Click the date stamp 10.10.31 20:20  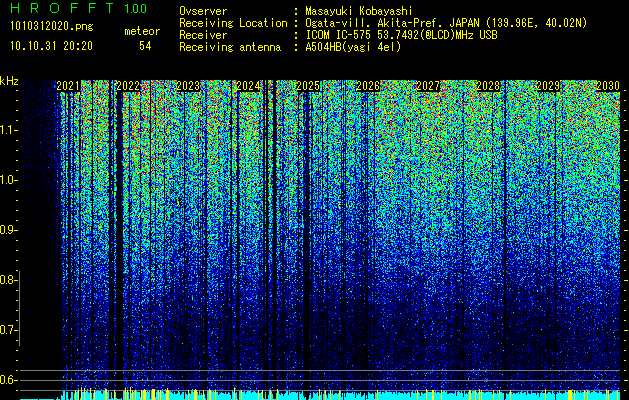coord(51,46)
